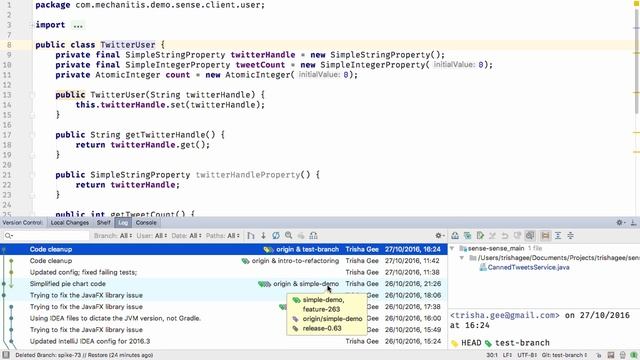Expand the folded import block
The width and height of the screenshot is (640, 360).
tap(31, 25)
